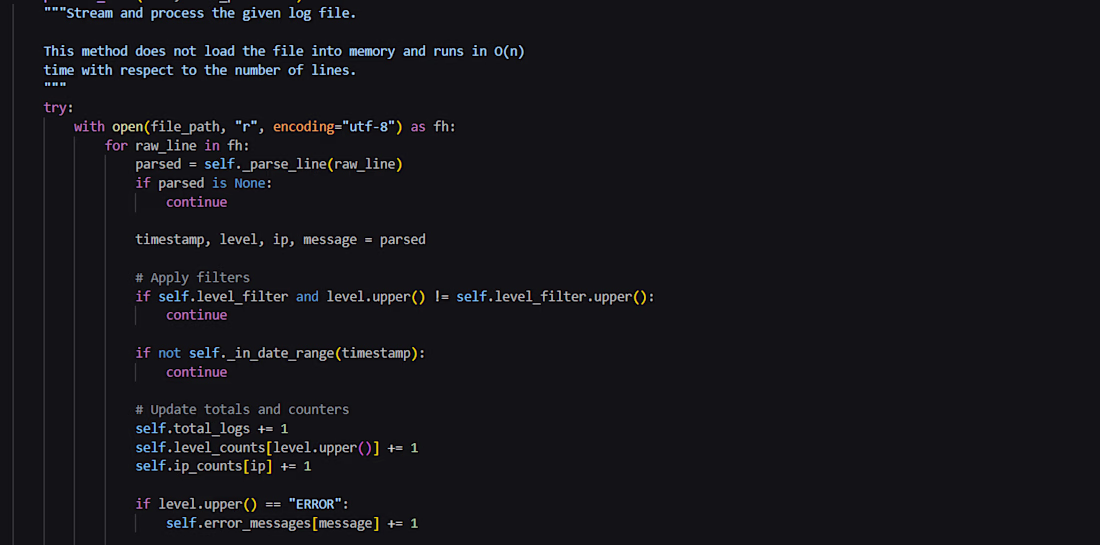The image size is (1100, 545).
Task: Click self.level_filter.upper() in the comparison
Action: pyautogui.click(x=551, y=297)
